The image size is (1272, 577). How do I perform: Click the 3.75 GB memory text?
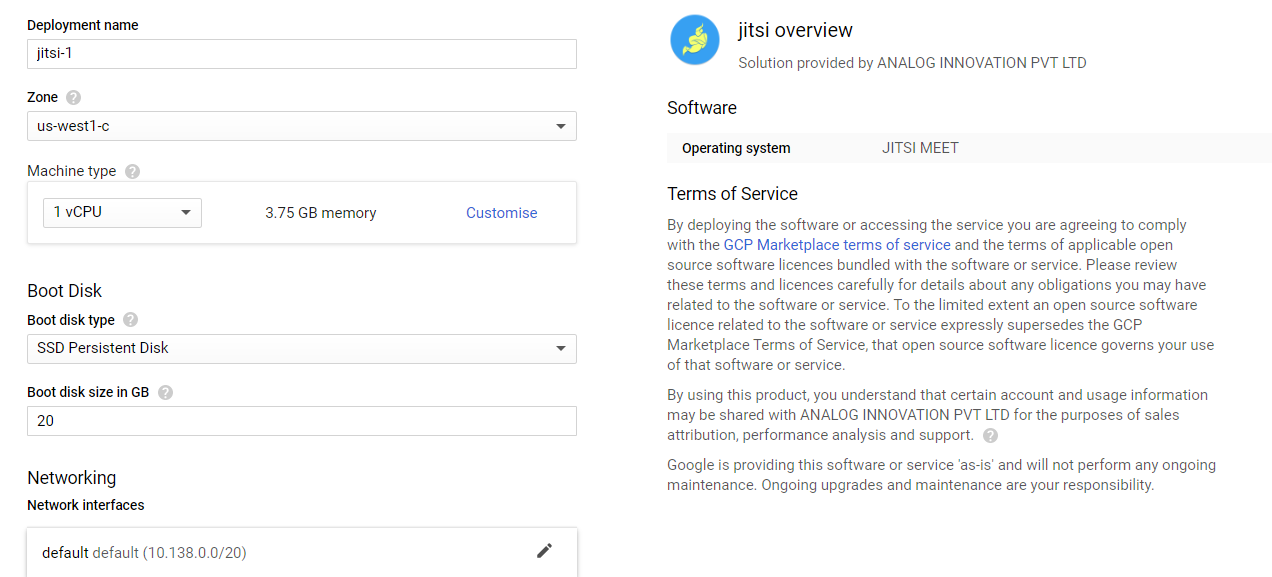321,213
